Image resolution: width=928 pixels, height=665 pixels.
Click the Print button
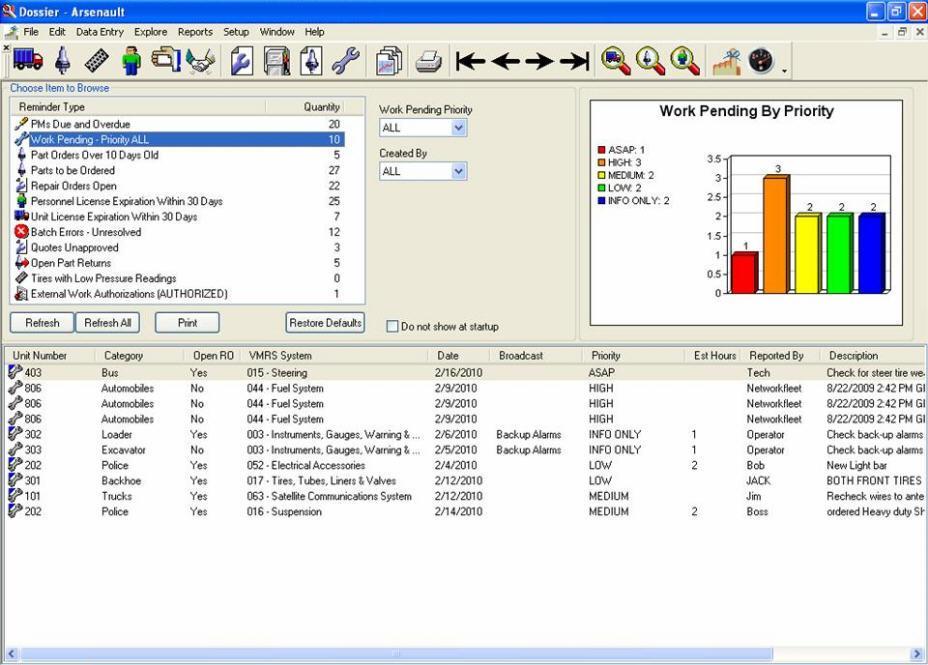[x=188, y=323]
